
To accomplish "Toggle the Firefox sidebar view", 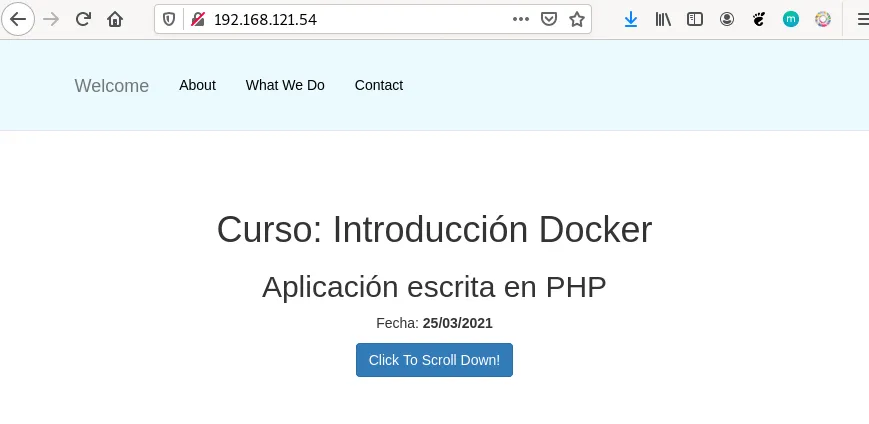I will pos(695,19).
